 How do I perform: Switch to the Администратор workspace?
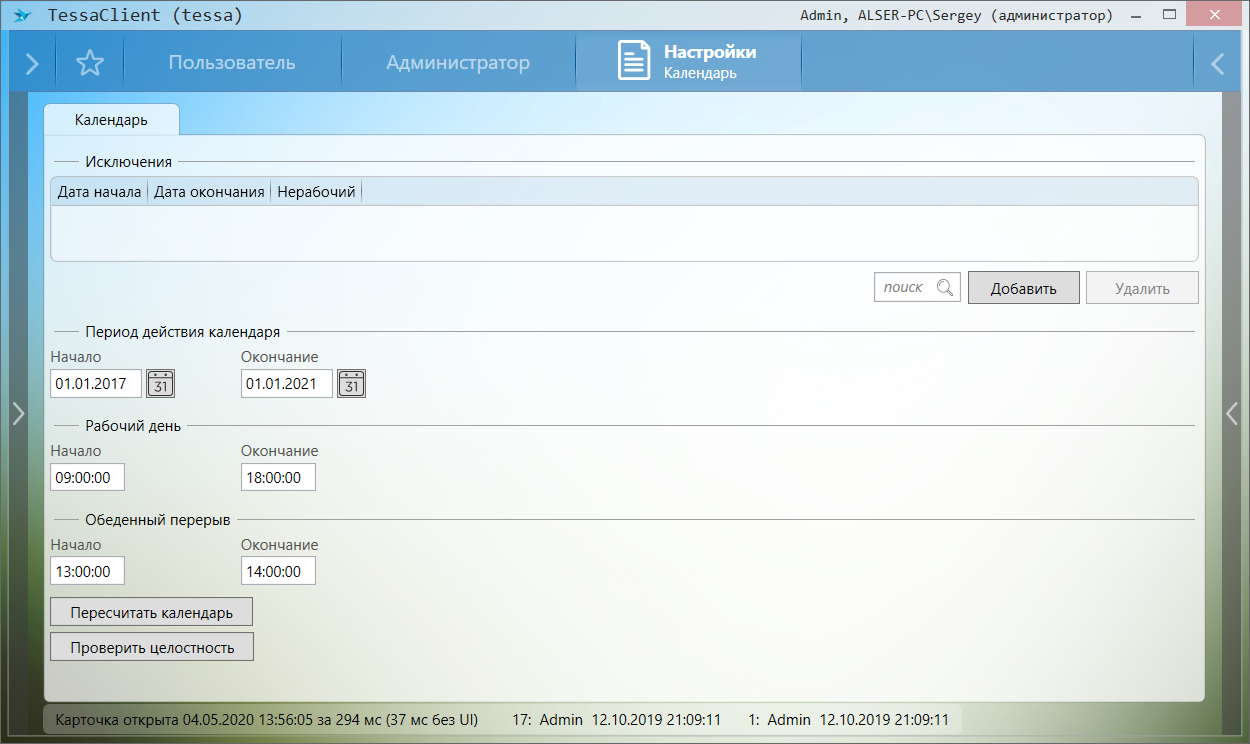coord(457,63)
